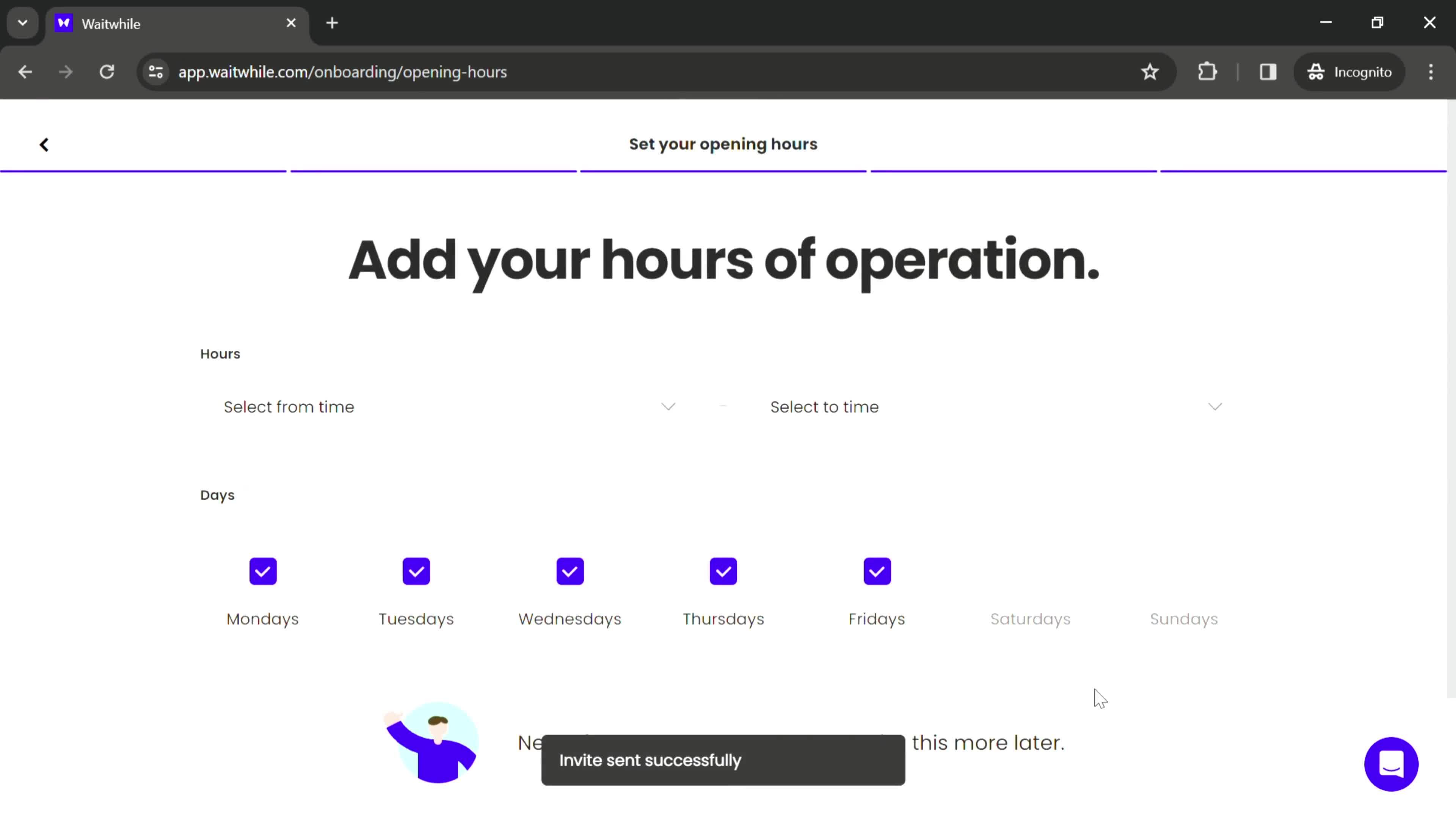This screenshot has width=1456, height=819.
Task: Click the browser back arrow
Action: pyautogui.click(x=25, y=72)
